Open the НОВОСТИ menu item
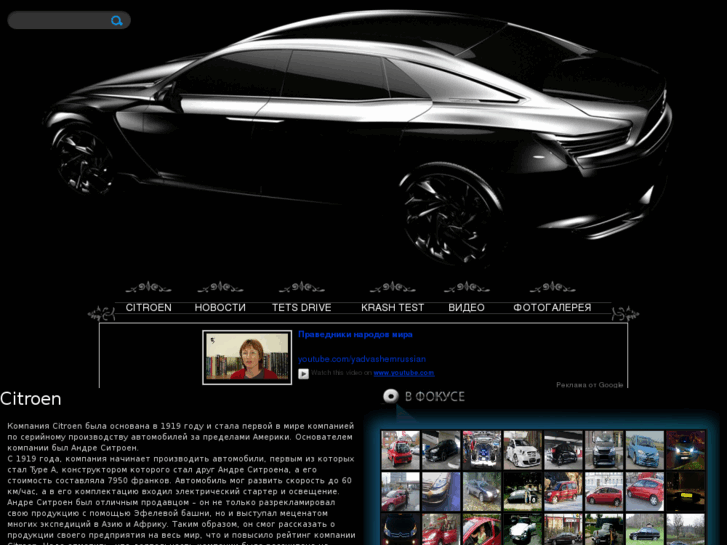Screen dimensions: 727x545 (220, 308)
